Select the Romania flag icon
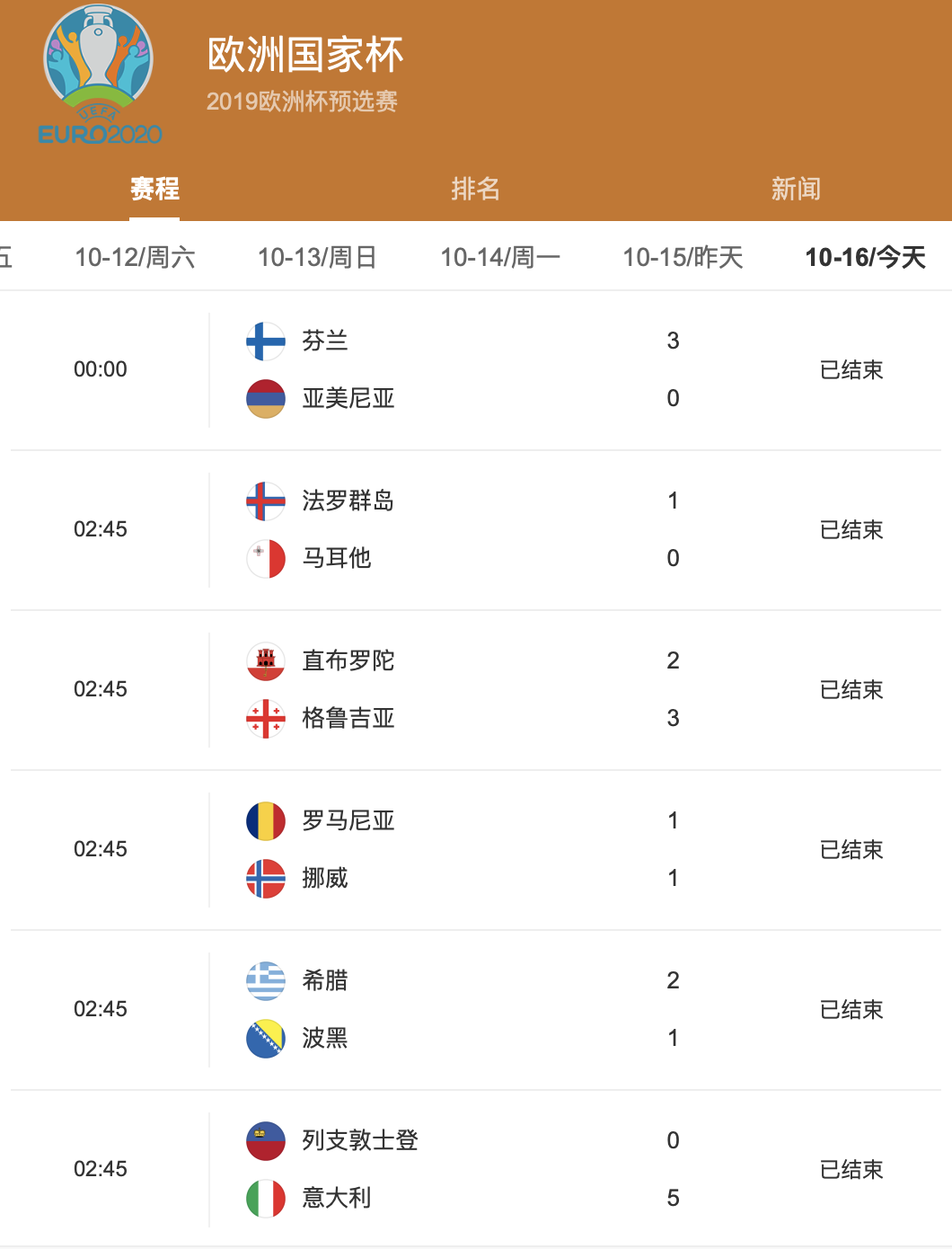The height and width of the screenshot is (1249, 952). pos(265,820)
